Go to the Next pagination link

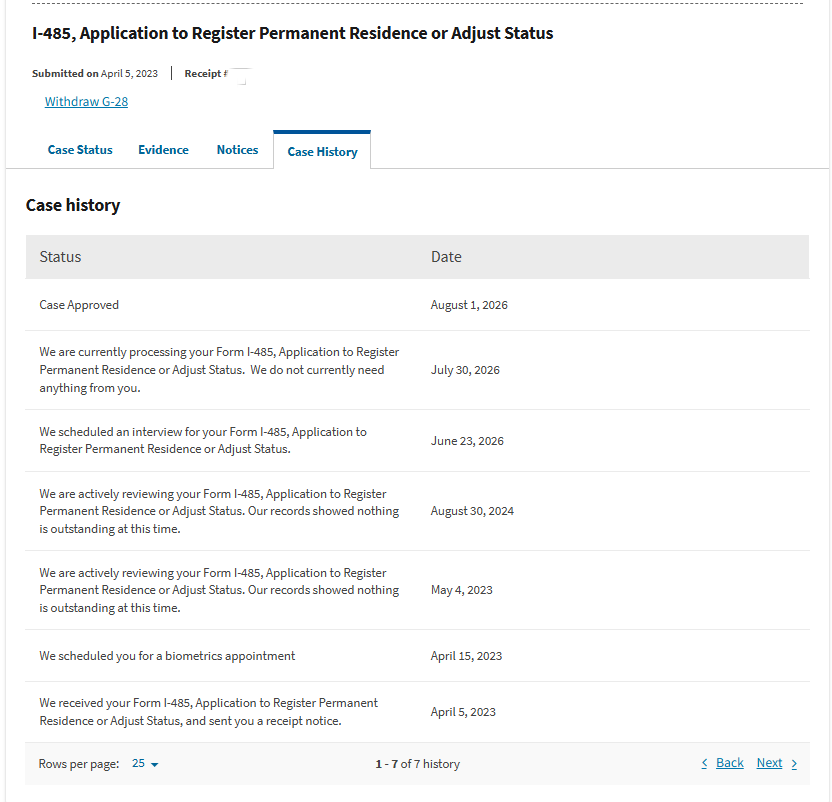(x=769, y=763)
